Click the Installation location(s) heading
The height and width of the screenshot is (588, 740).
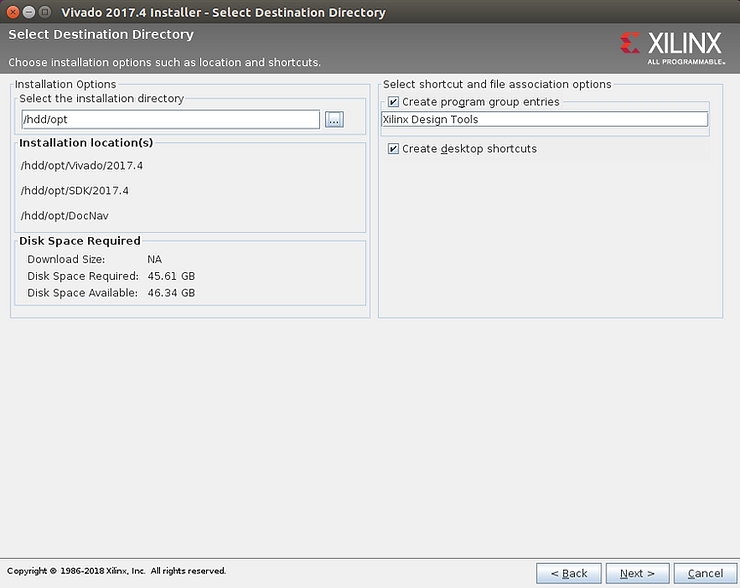(x=86, y=143)
